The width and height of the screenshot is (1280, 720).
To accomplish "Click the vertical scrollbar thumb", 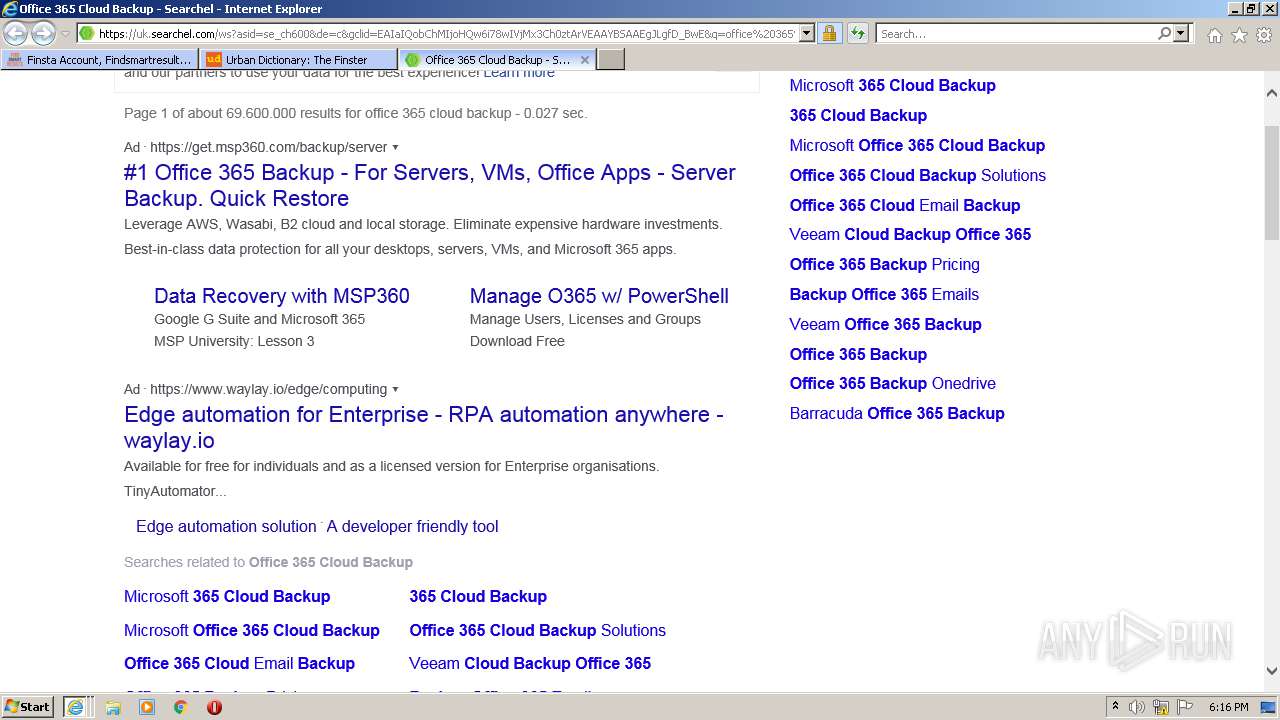I will [1272, 183].
